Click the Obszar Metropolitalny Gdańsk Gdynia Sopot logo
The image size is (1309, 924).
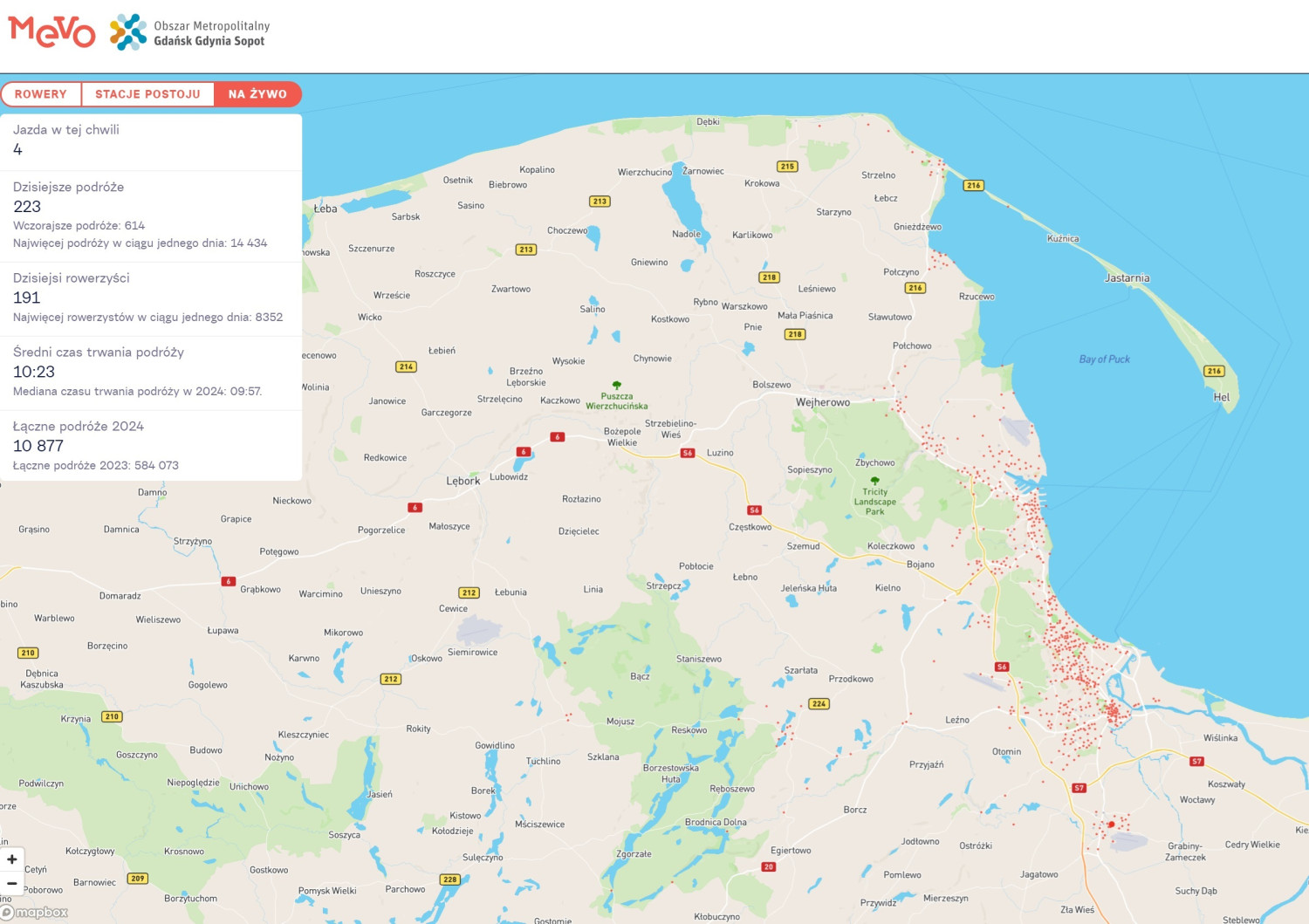189,32
